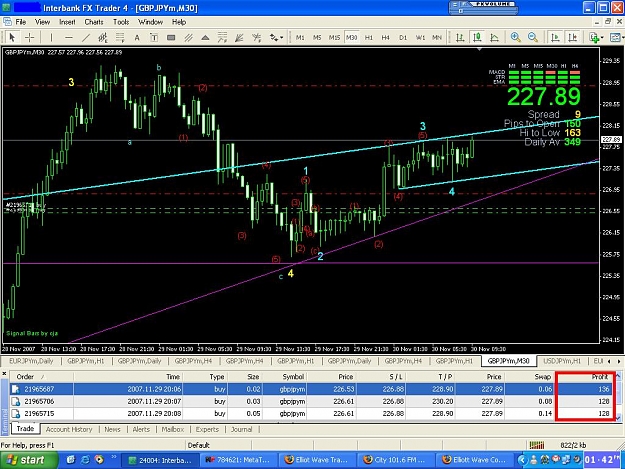This screenshot has height=469, width=625.
Task: Open the File menu
Action: click(x=21, y=22)
